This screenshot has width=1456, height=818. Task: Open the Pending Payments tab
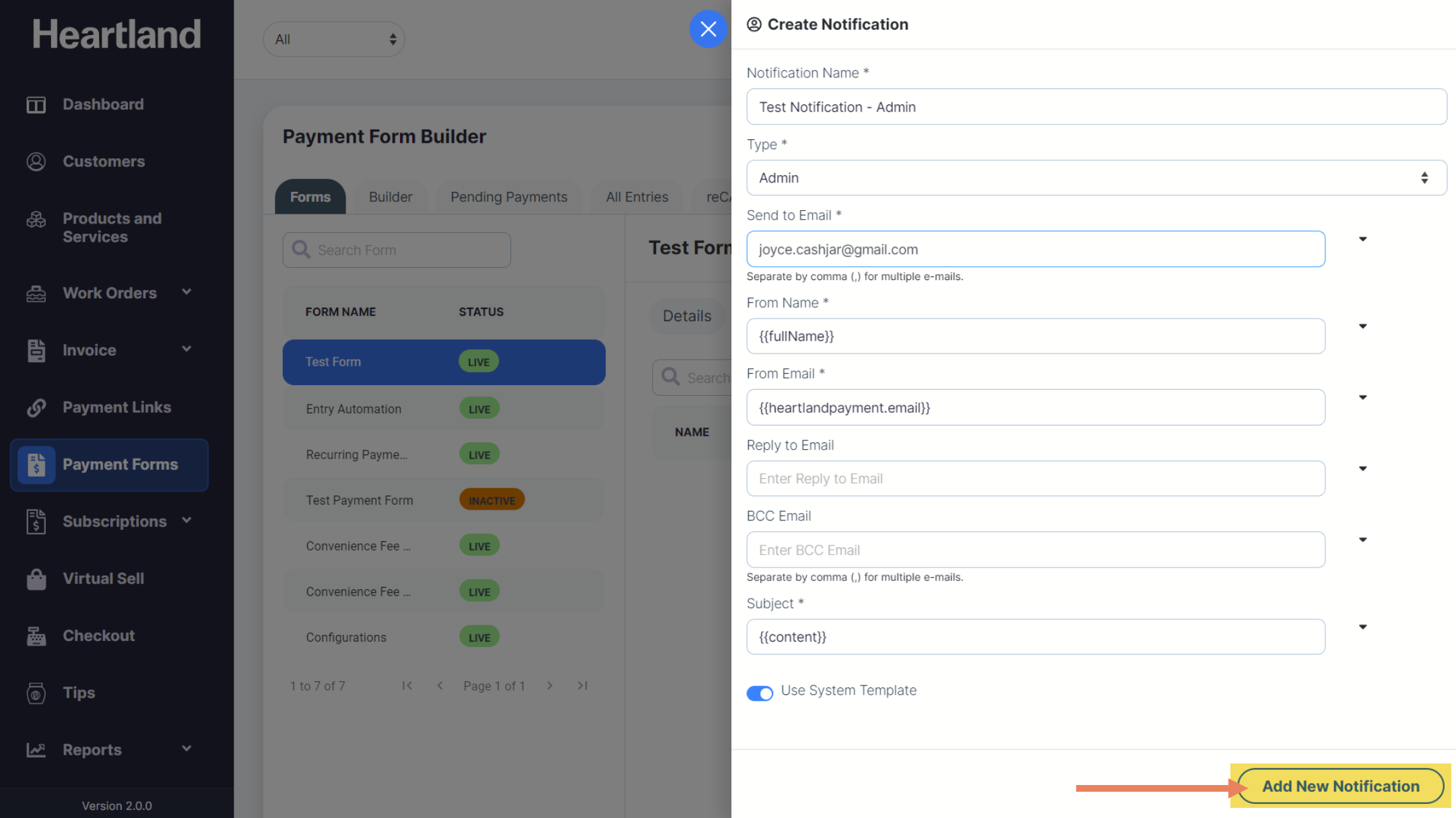coord(508,197)
